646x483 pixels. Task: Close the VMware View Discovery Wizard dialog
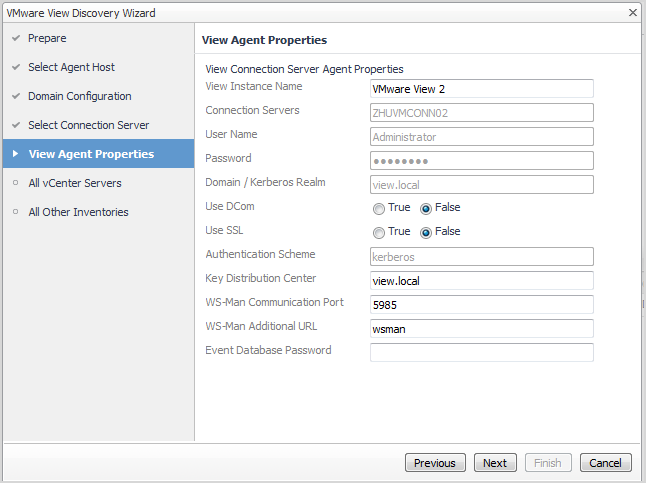[633, 13]
